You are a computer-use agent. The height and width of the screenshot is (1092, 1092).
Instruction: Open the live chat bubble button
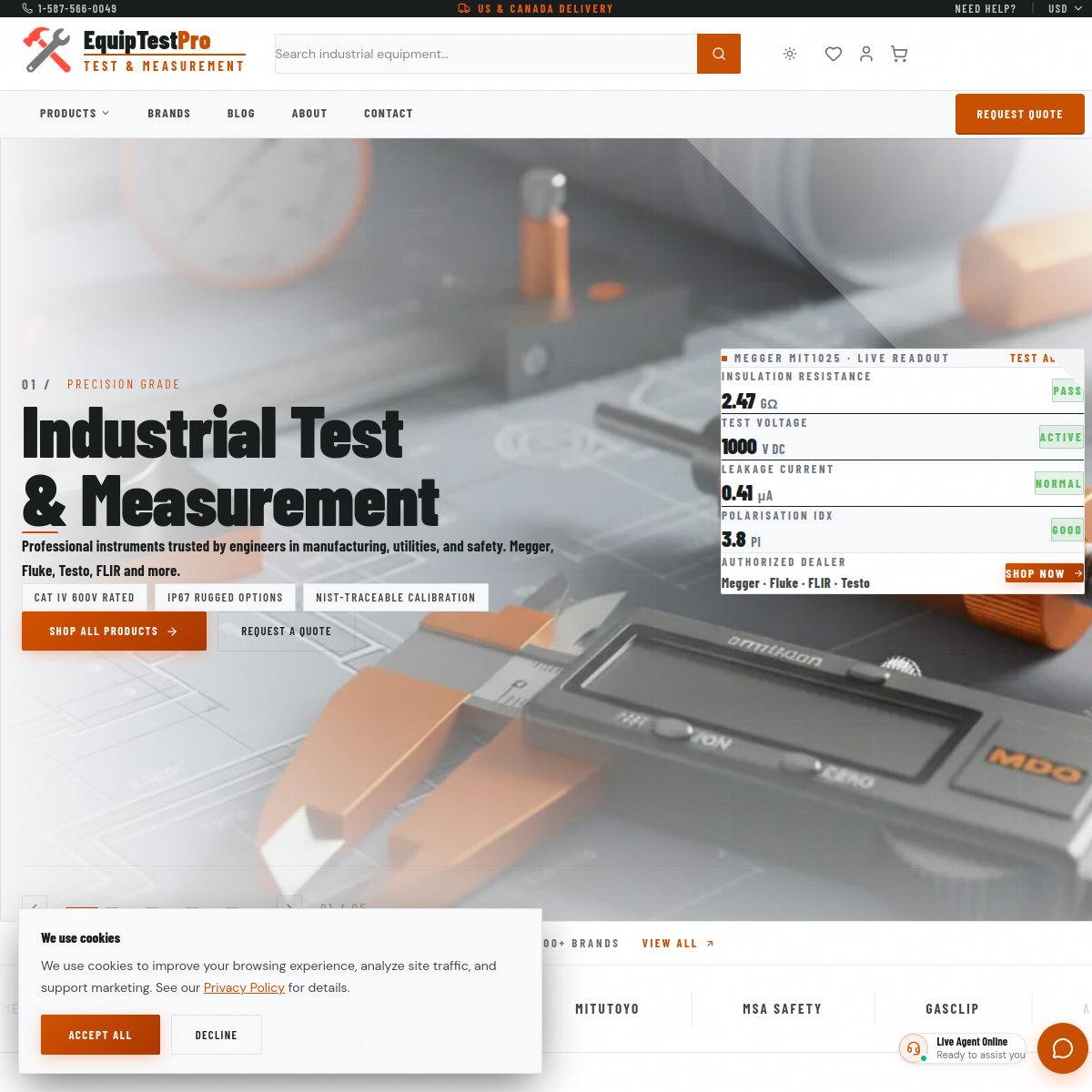pyautogui.click(x=1063, y=1048)
